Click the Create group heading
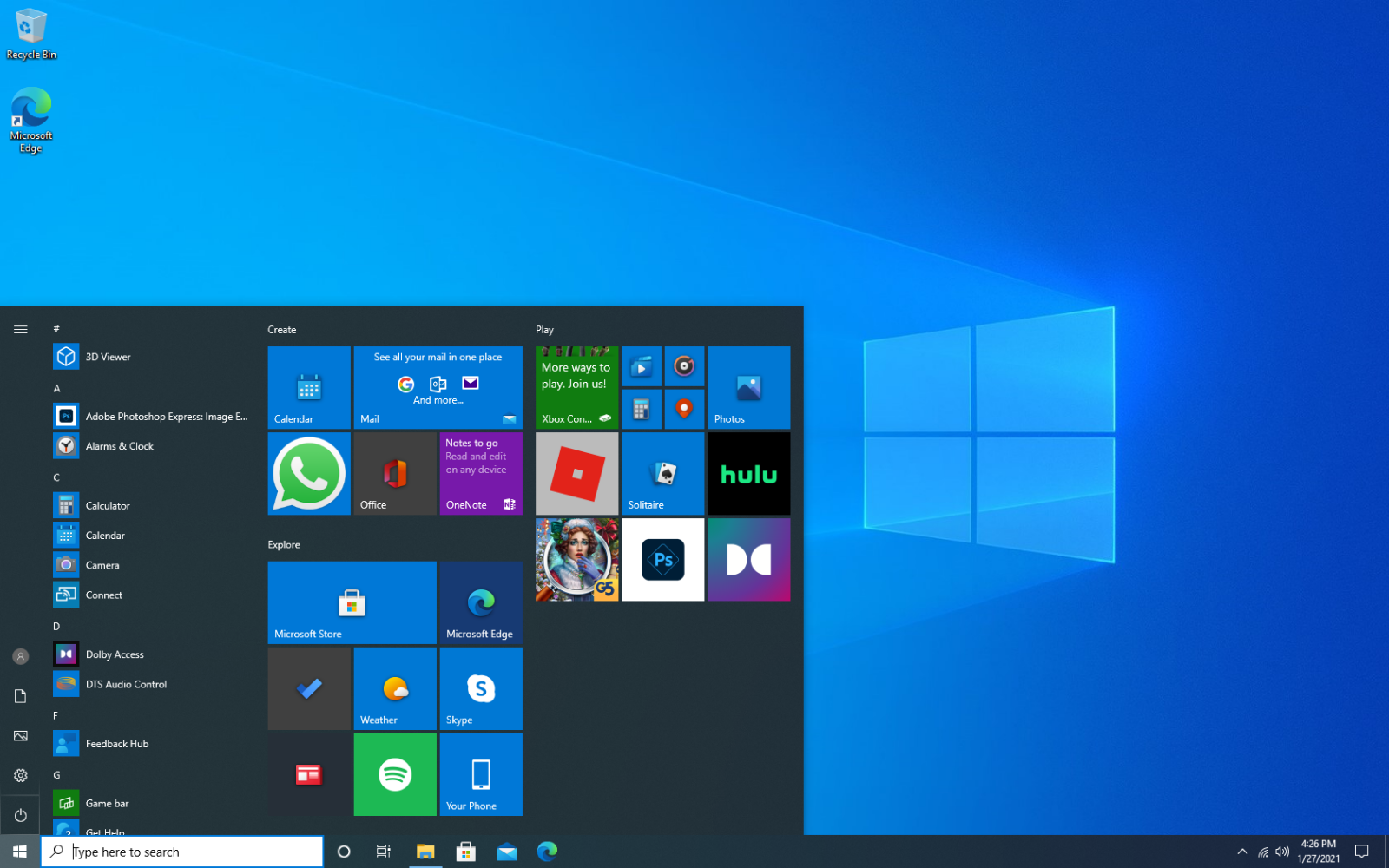Viewport: 1389px width, 868px height. pyautogui.click(x=282, y=330)
